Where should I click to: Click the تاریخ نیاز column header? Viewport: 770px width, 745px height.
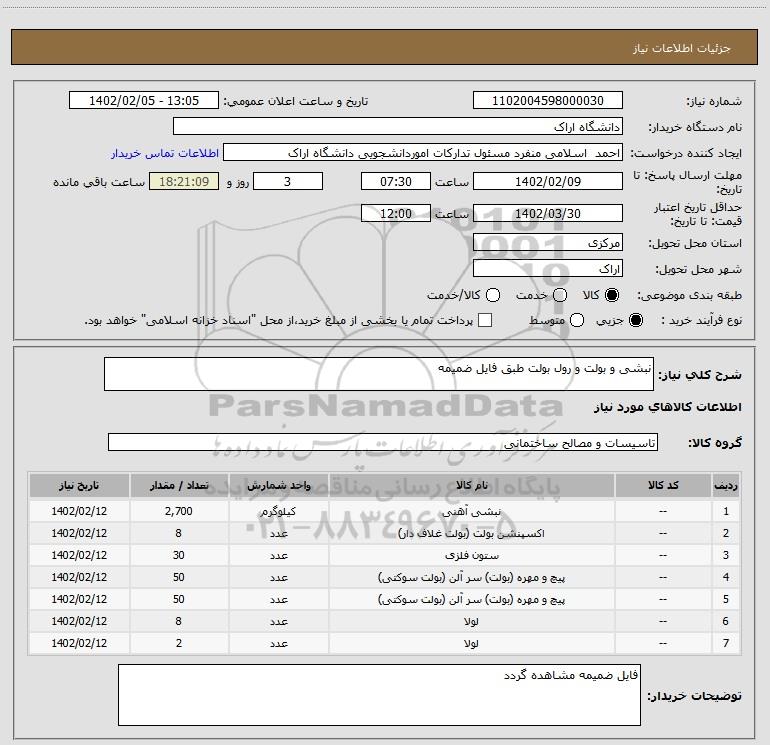pos(79,485)
